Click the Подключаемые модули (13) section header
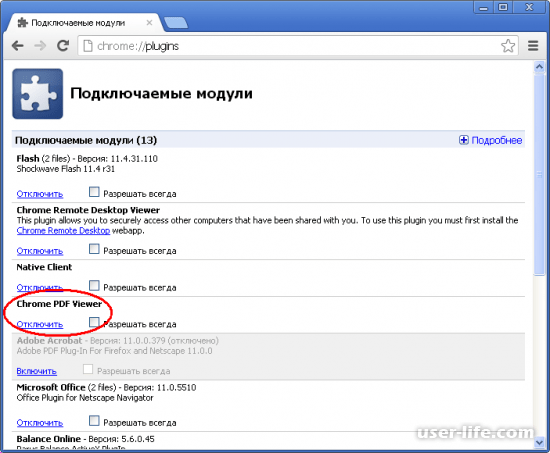 pyautogui.click(x=86, y=140)
